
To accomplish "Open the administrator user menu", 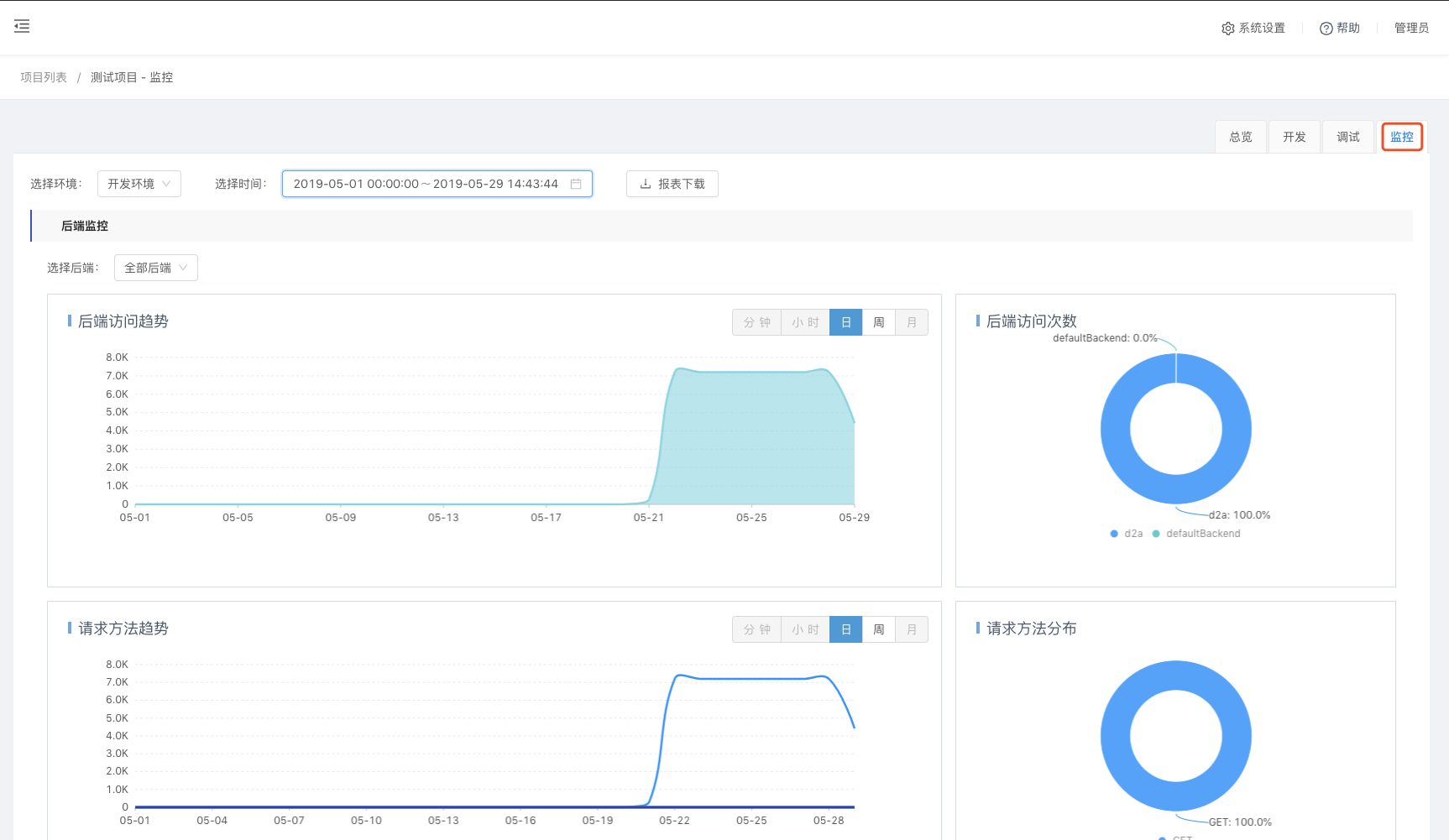I will (1410, 28).
